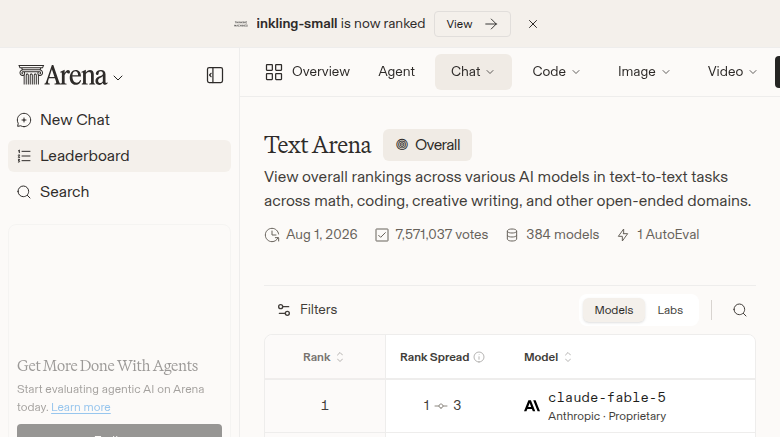This screenshot has width=780, height=437.
Task: Go to Overview tab
Action: [307, 72]
